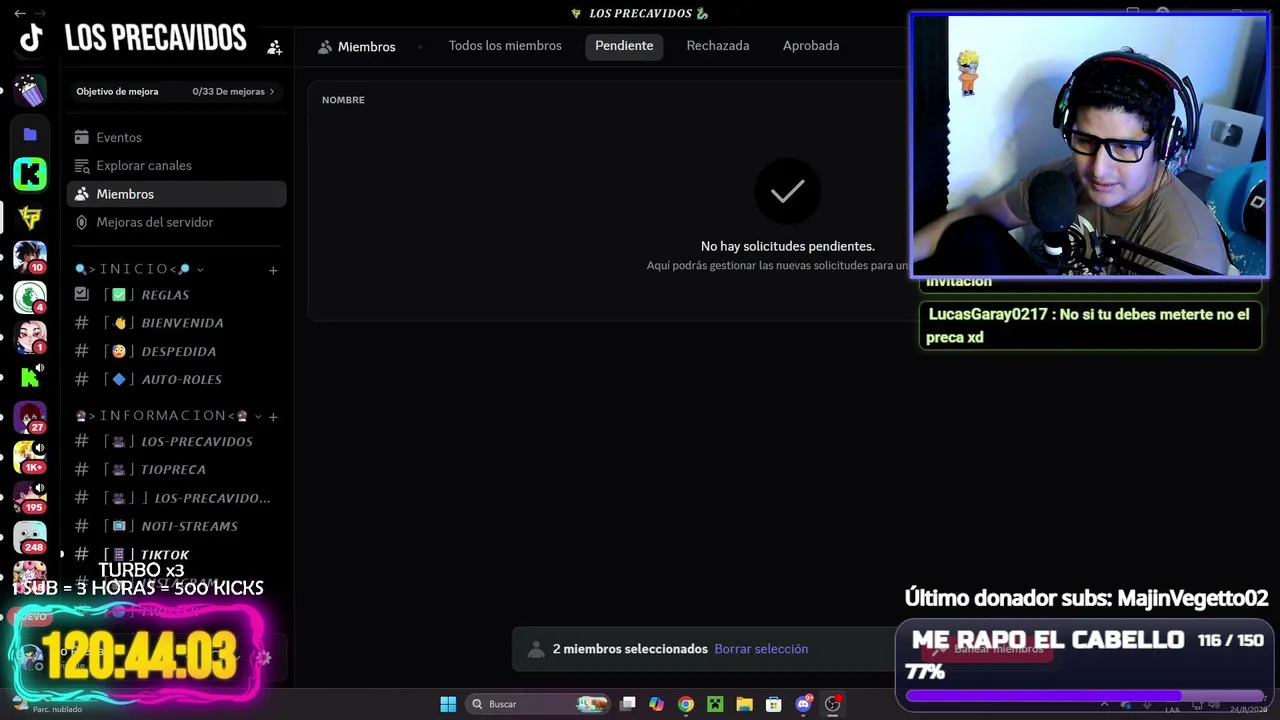Open the weather widget showing Parc. nublado
The image size is (1280, 720).
pos(45,705)
